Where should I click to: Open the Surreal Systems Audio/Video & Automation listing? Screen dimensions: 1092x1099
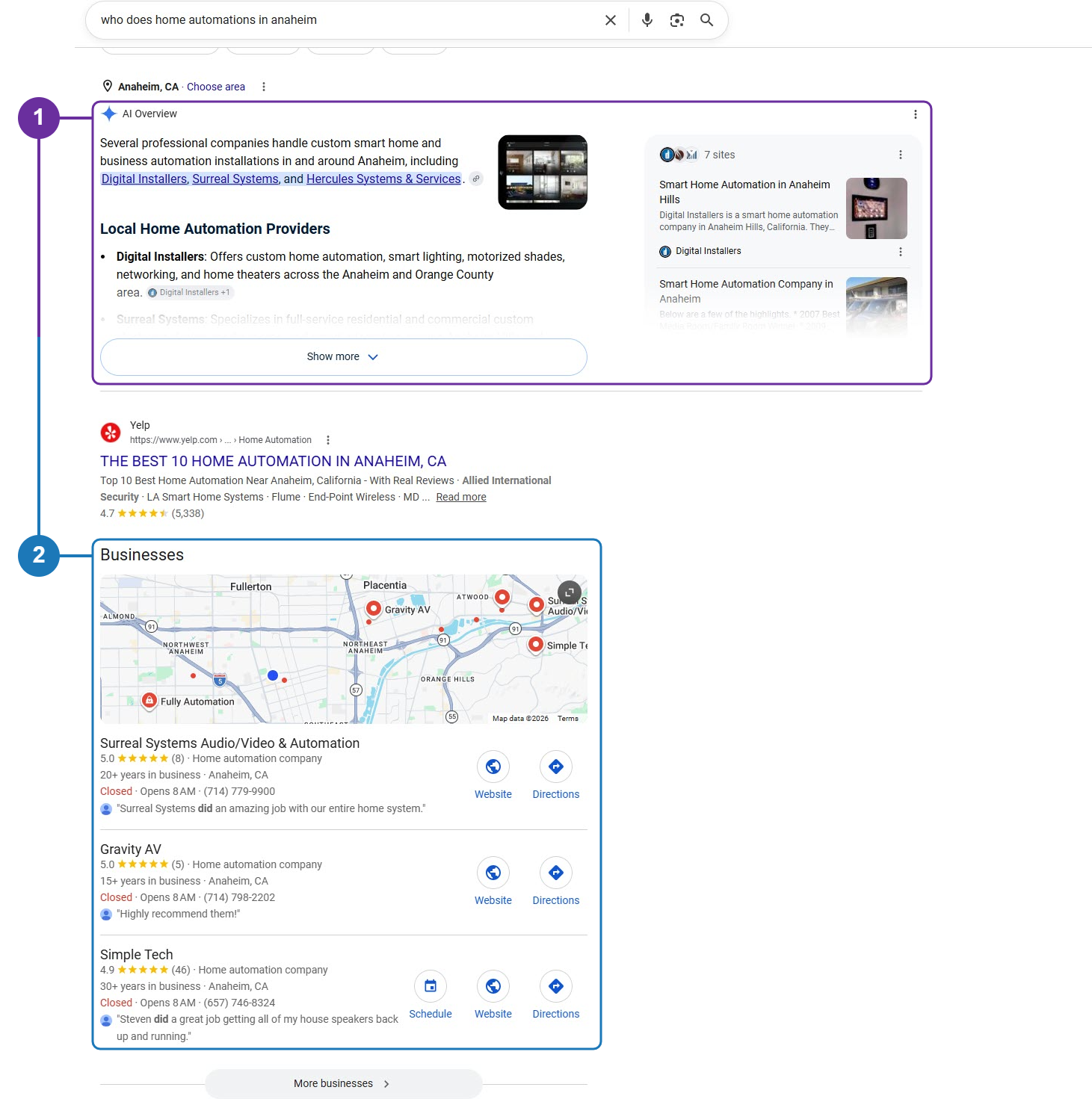click(x=230, y=743)
